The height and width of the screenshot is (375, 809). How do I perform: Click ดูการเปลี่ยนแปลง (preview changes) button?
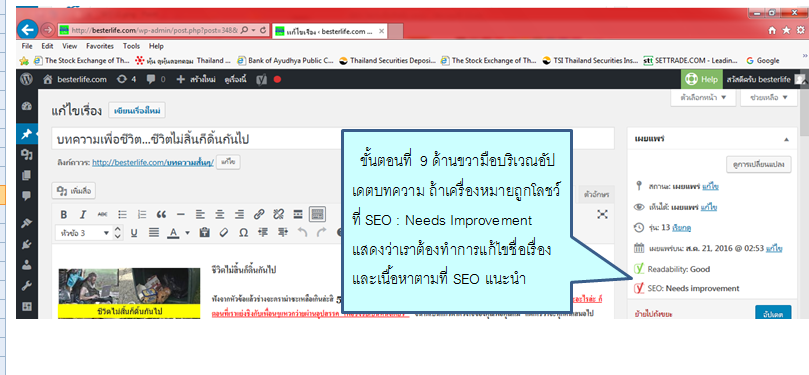point(758,164)
